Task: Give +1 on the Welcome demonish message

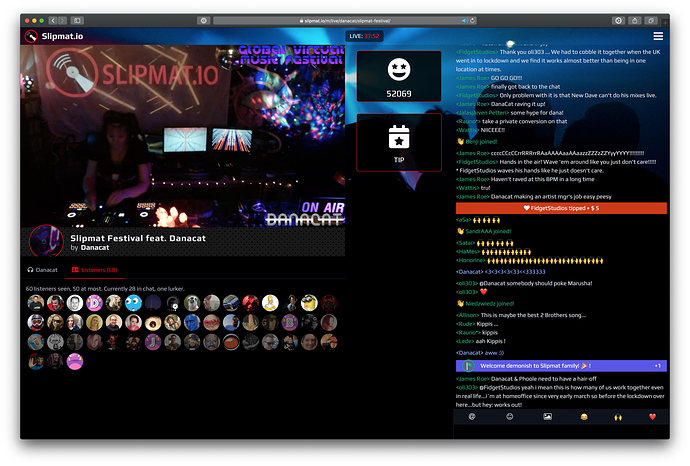Action: [x=657, y=366]
